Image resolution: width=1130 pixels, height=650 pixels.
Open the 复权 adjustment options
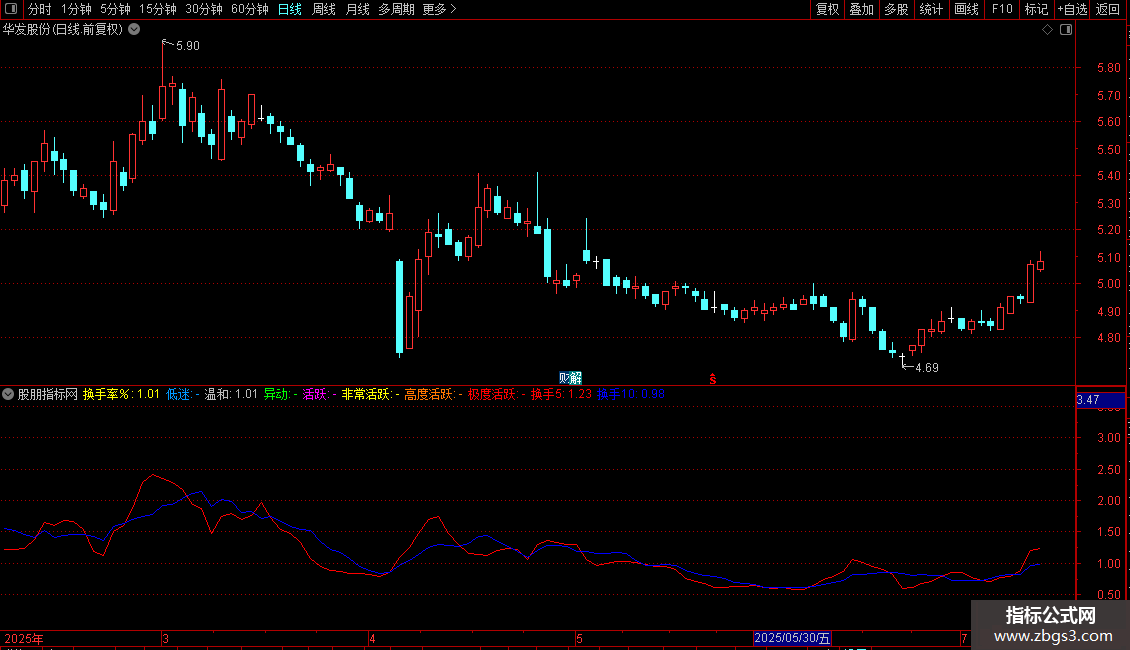coord(827,9)
